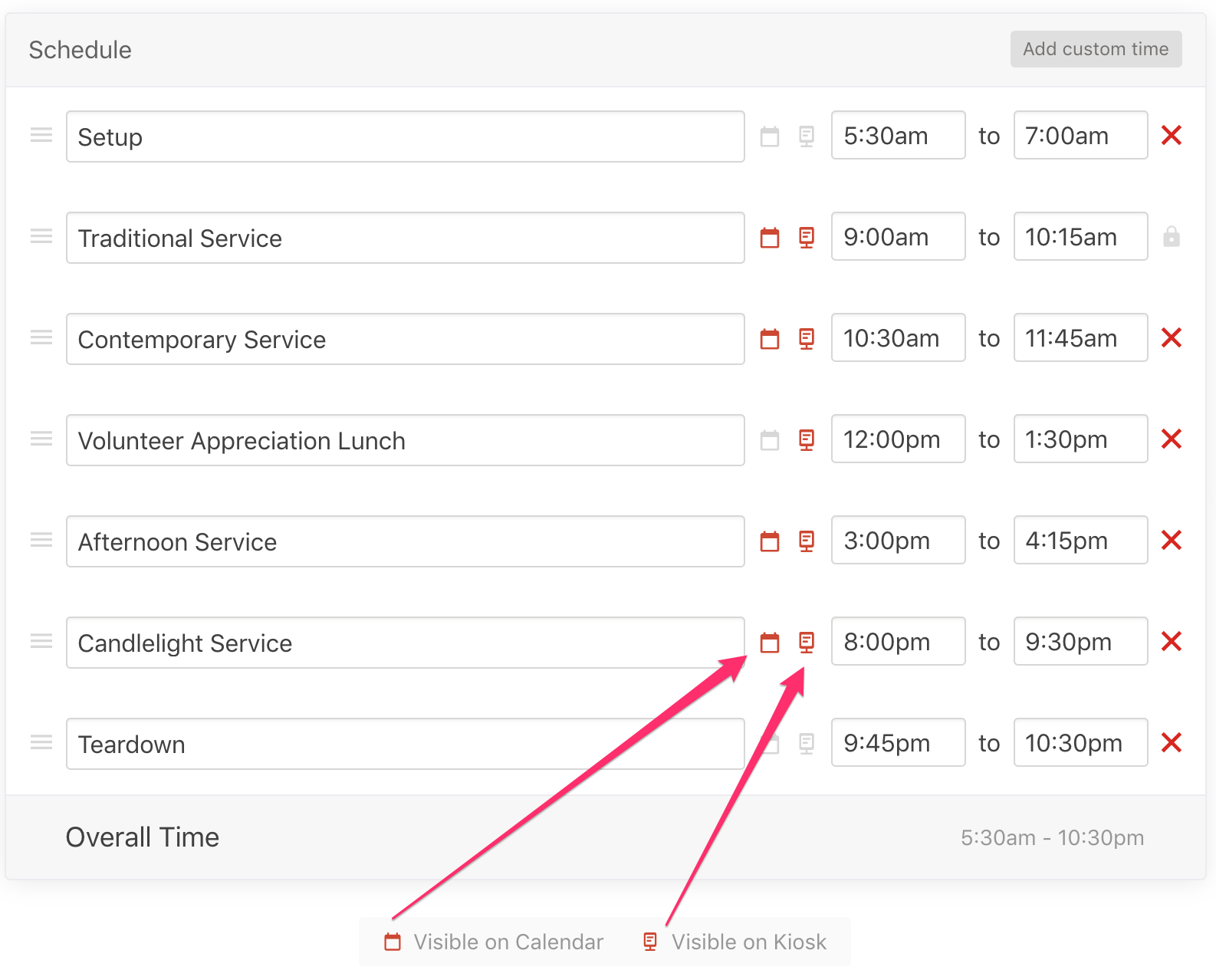This screenshot has width=1216, height=980.
Task: Change the 10:15am end time
Action: pyautogui.click(x=1081, y=236)
